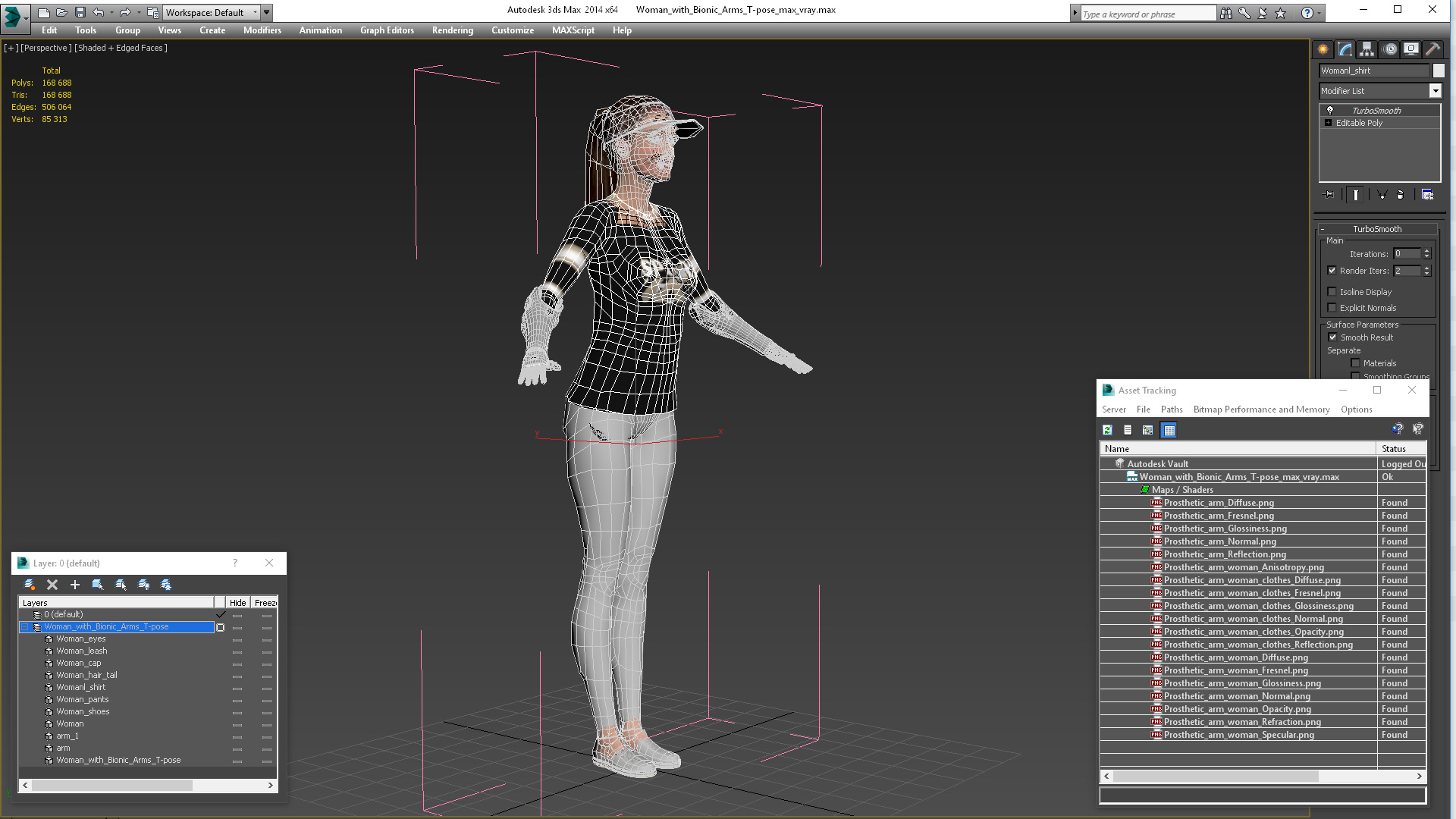Open the Create command panel tab
The height and width of the screenshot is (819, 1456).
click(1323, 49)
